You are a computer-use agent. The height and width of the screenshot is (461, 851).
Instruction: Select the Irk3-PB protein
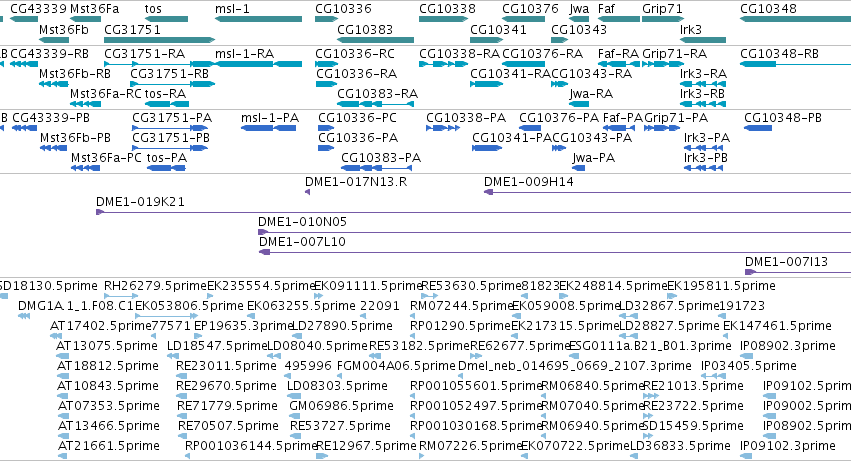[x=703, y=168]
